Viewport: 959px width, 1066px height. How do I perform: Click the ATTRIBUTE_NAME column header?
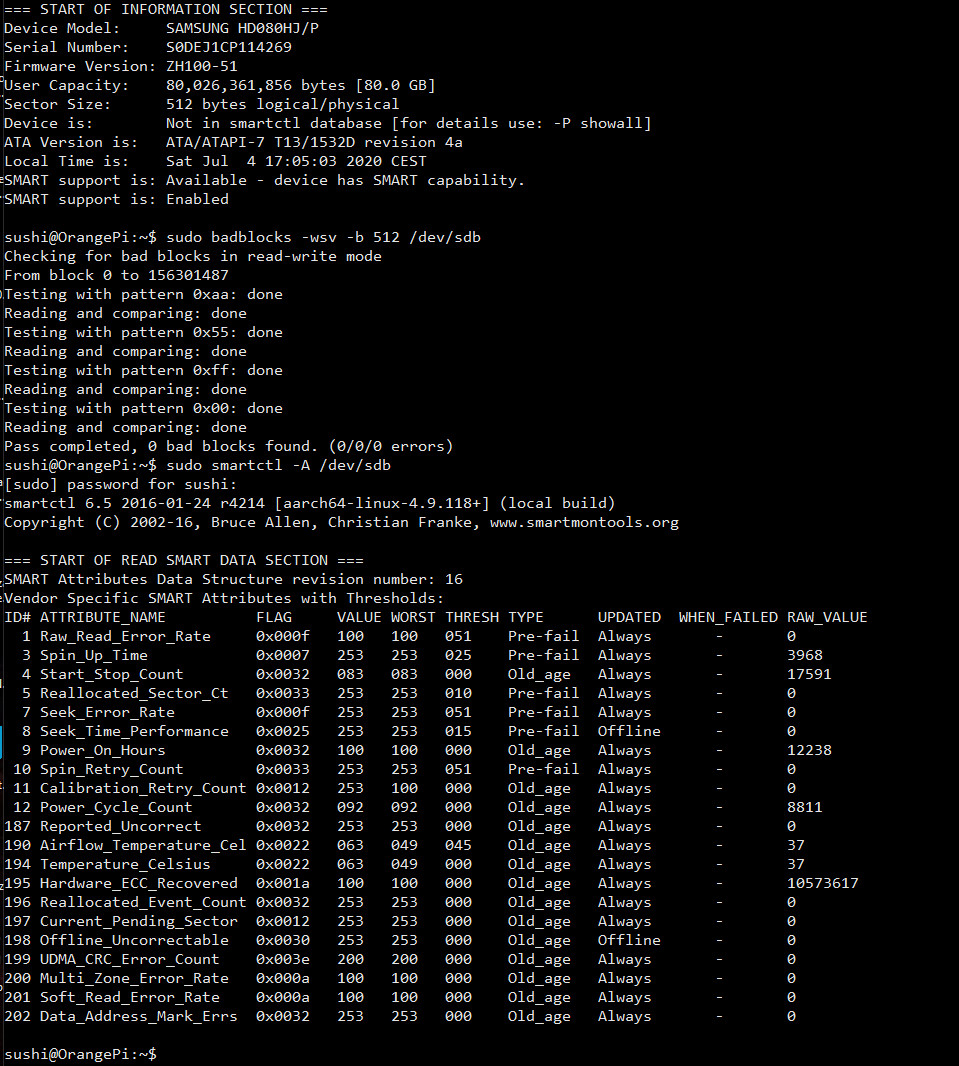(x=102, y=617)
